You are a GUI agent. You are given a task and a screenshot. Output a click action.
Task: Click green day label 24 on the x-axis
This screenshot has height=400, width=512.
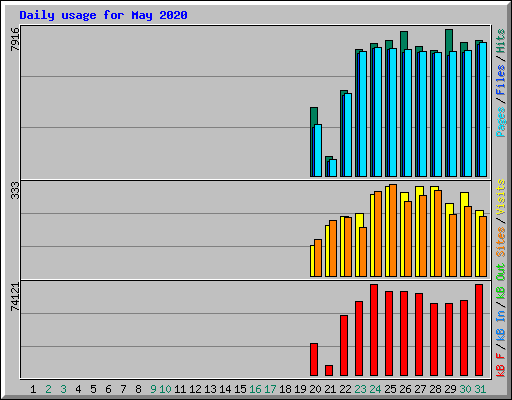pos(375,389)
